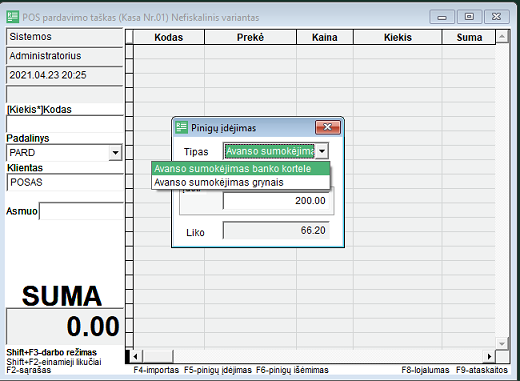The width and height of the screenshot is (520, 381).
Task: Click the Shift+F2-einamieji likučiai label
Action: click(54, 362)
